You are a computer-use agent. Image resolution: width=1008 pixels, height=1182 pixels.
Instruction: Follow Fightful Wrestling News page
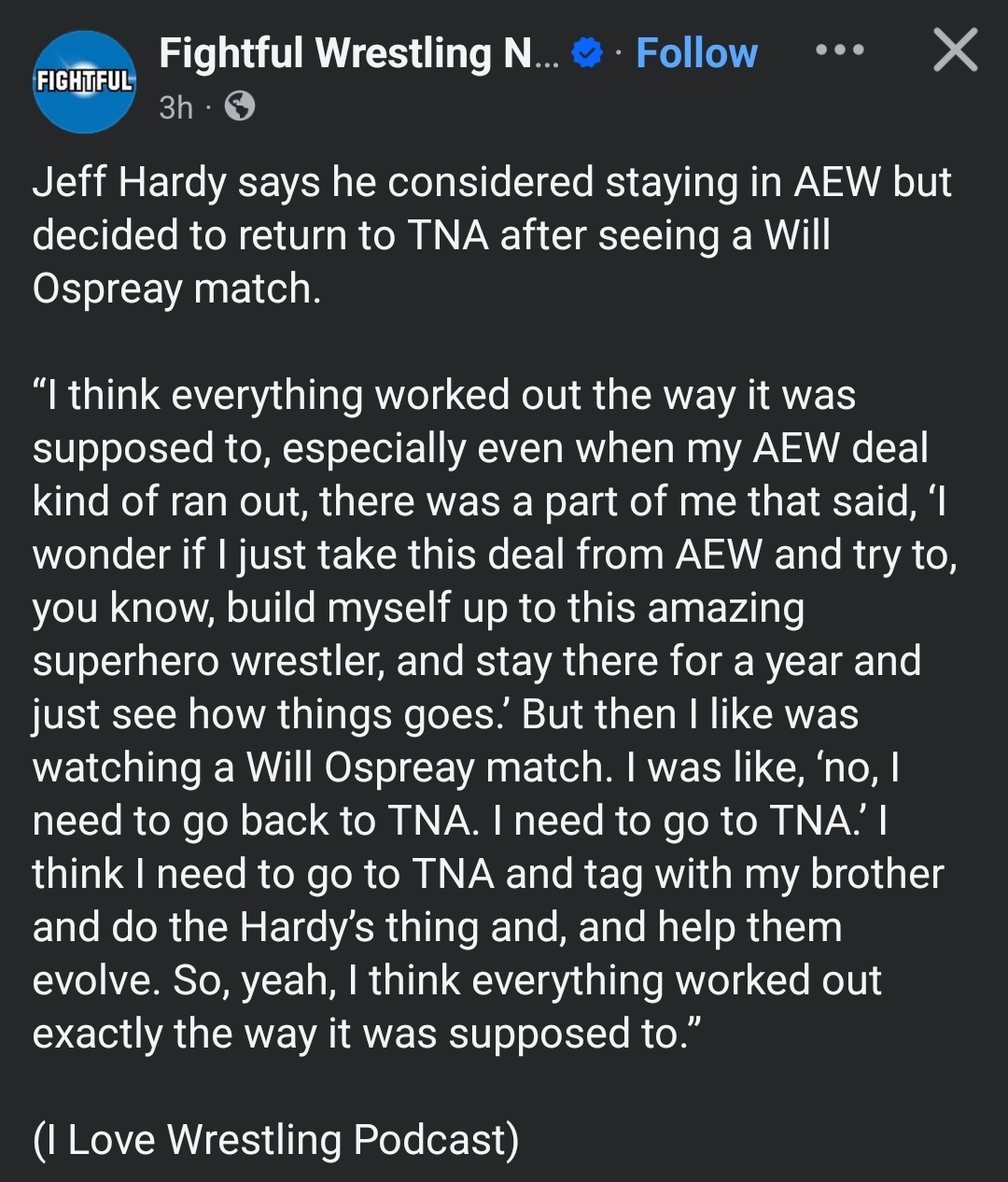pyautogui.click(x=696, y=54)
